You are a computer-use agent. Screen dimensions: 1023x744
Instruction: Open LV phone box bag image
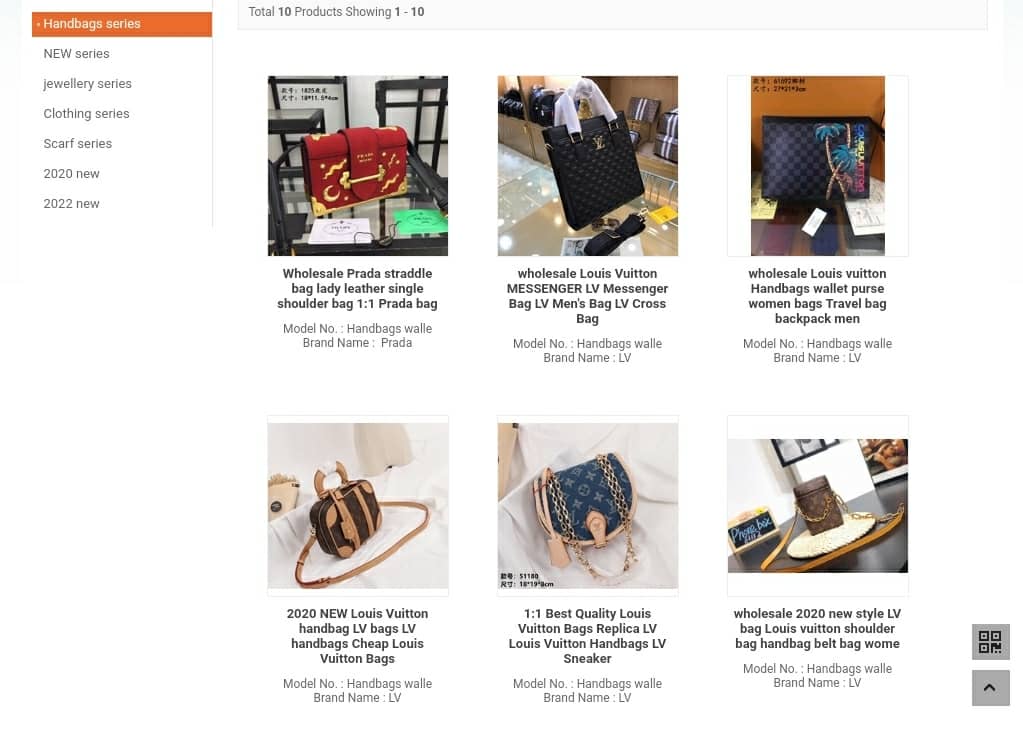817,506
